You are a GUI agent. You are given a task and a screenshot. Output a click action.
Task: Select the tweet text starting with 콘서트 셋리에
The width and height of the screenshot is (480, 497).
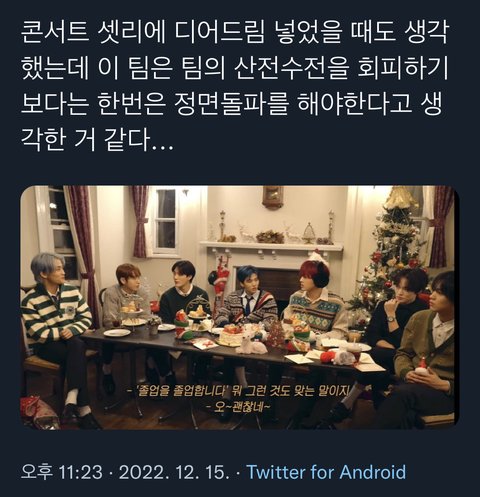click(234, 86)
